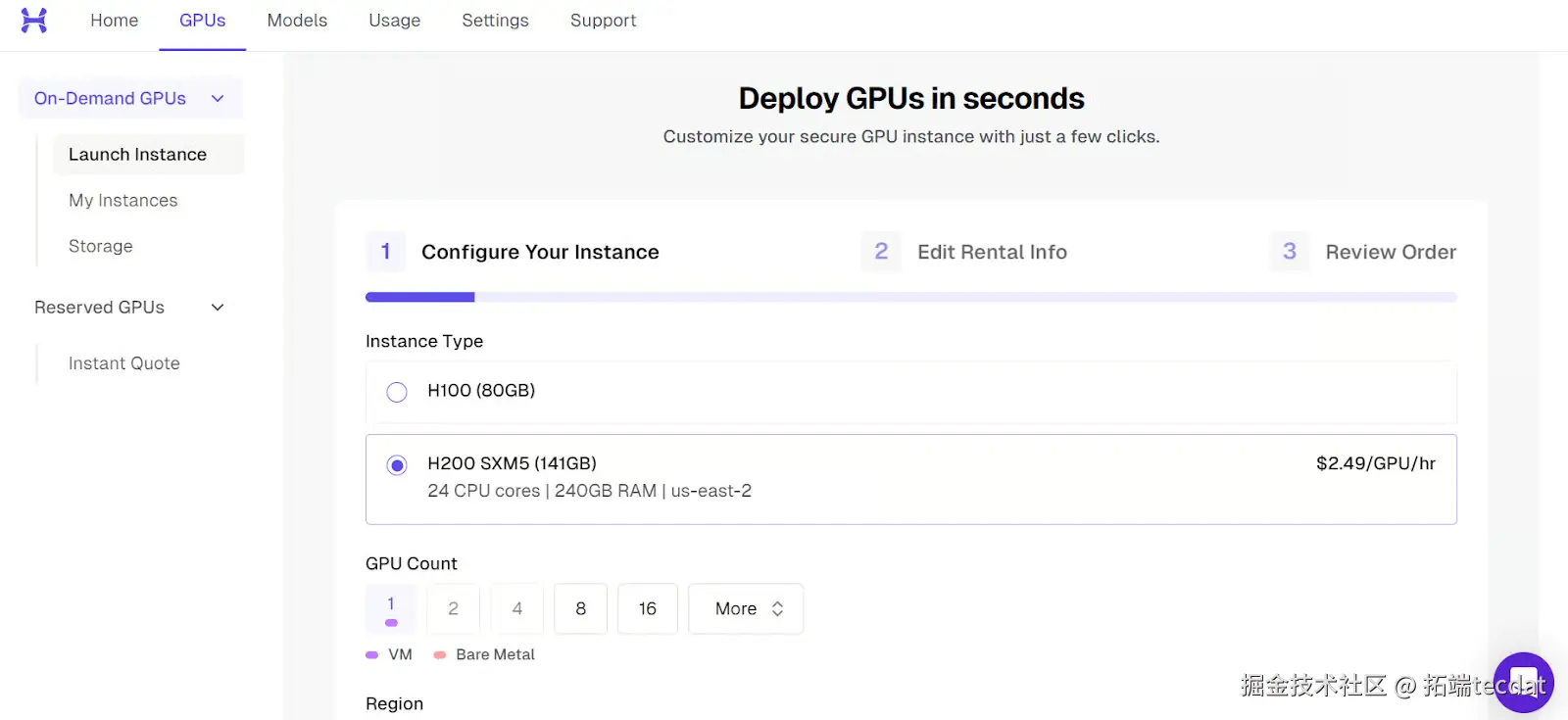Click the pink Bare Metal legend dot
Screen dimensions: 1568x720
point(440,654)
